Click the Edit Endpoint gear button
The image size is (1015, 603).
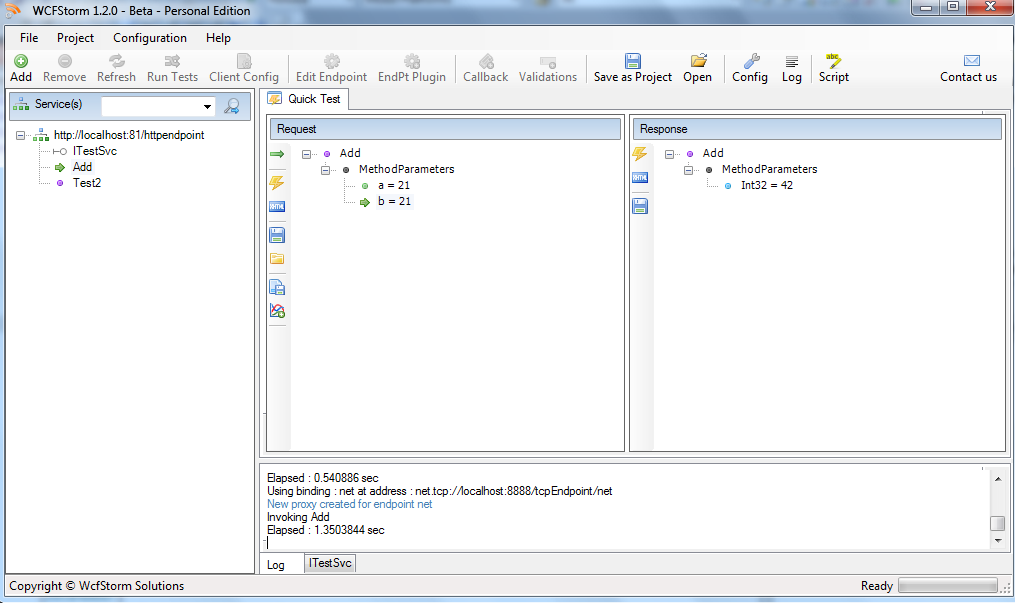click(x=331, y=68)
